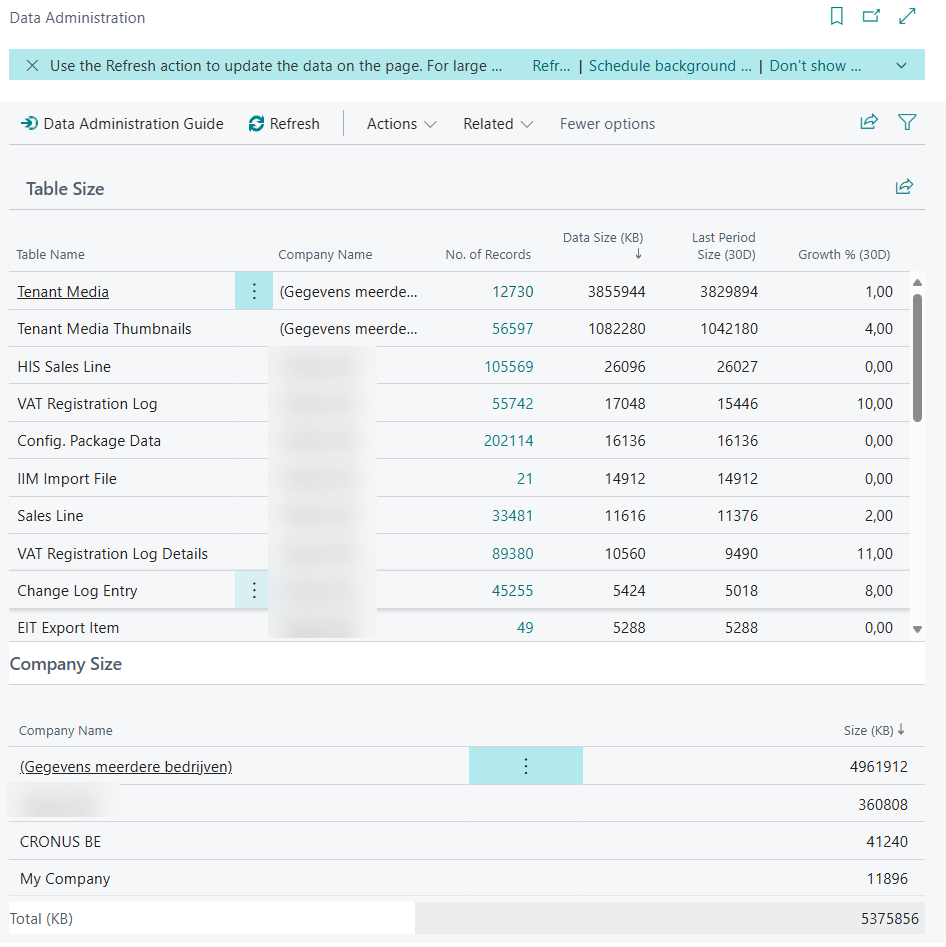The width and height of the screenshot is (946, 947).
Task: Open the Data Administration Guide
Action: (122, 124)
